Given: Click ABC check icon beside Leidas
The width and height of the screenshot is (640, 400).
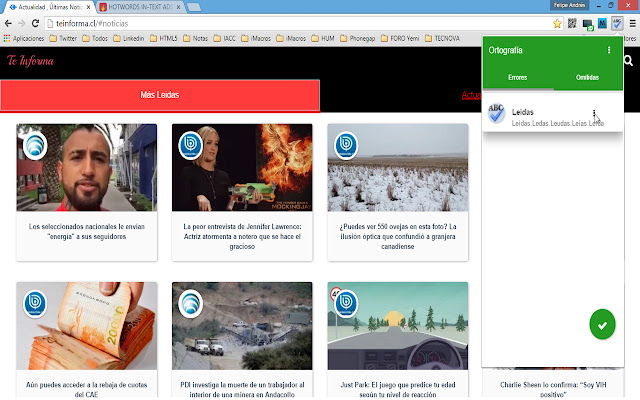Looking at the screenshot, I should pos(497,113).
